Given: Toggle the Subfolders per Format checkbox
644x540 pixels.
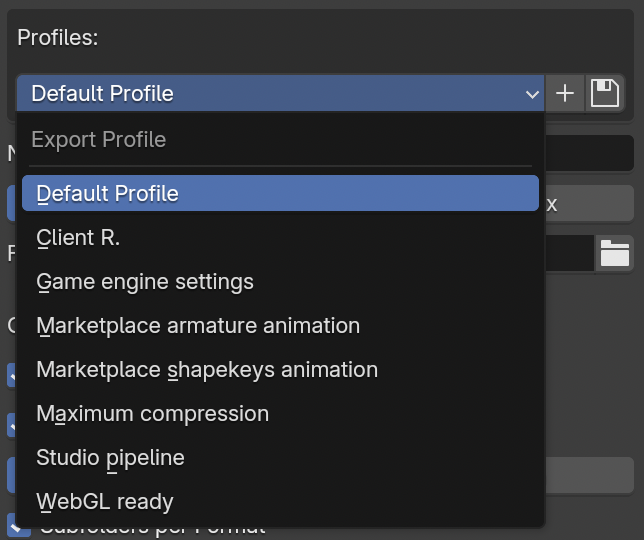Looking at the screenshot, I should [16, 524].
